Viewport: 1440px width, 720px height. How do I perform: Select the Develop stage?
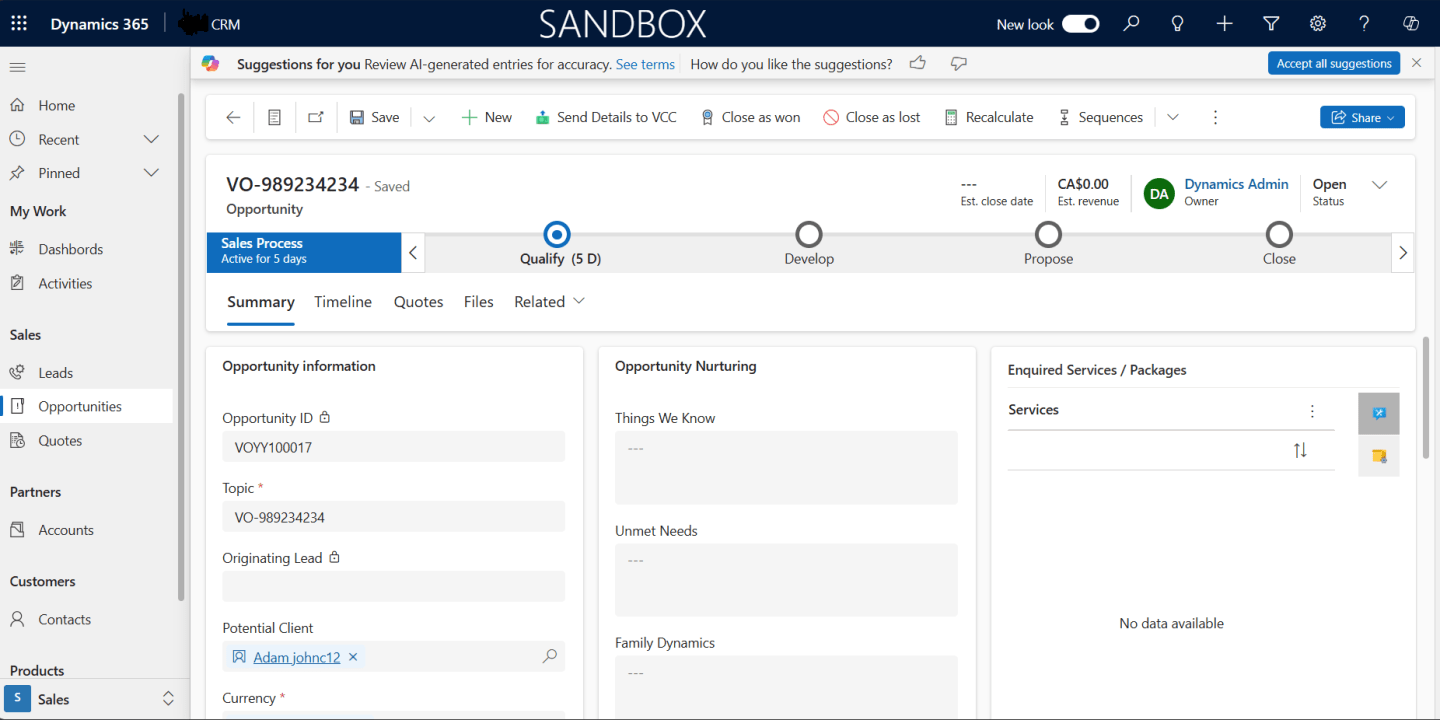coord(808,235)
